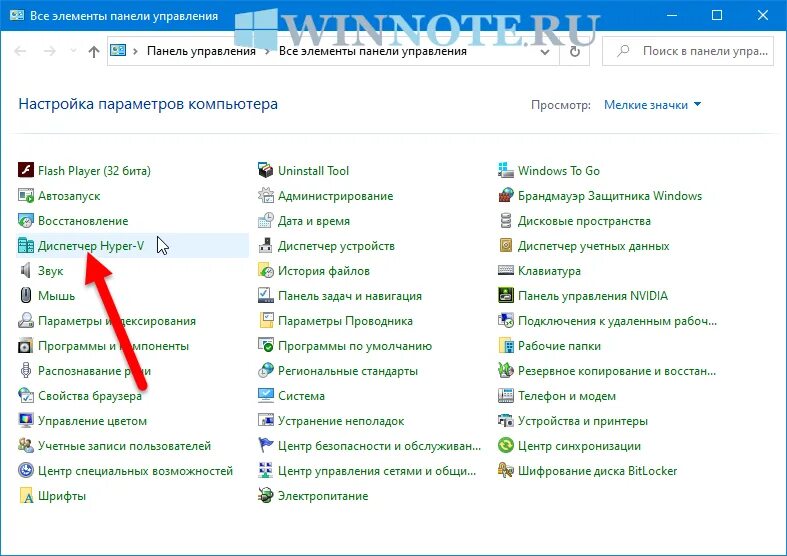Click the Центр специальных возможностей icon

click(26, 470)
